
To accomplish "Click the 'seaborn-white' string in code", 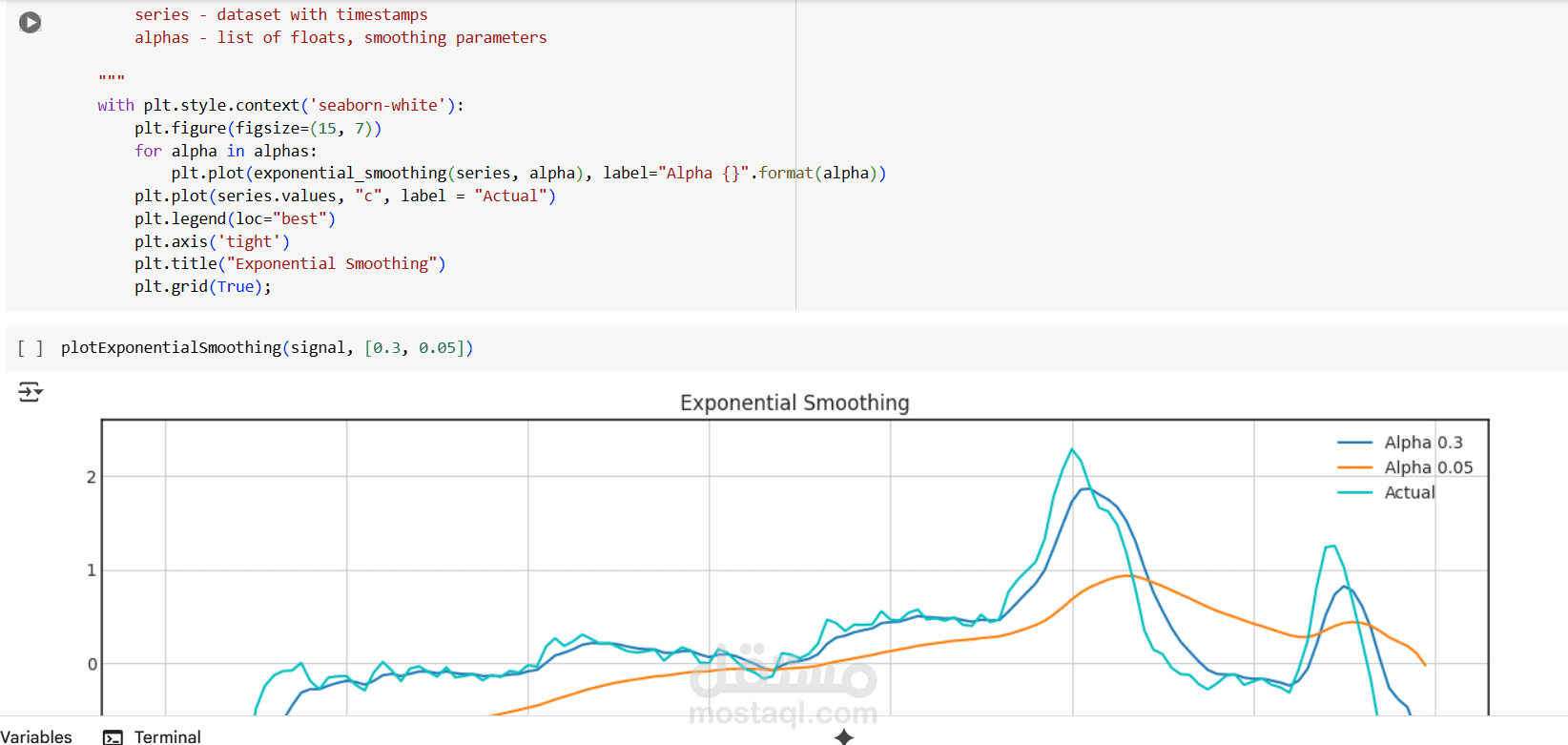I will (x=378, y=105).
